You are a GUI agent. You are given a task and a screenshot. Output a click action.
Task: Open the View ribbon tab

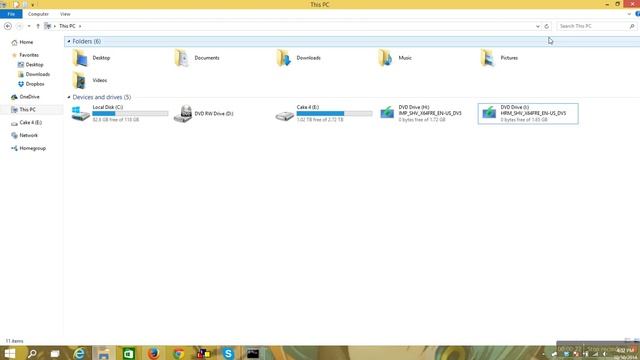pyautogui.click(x=65, y=14)
